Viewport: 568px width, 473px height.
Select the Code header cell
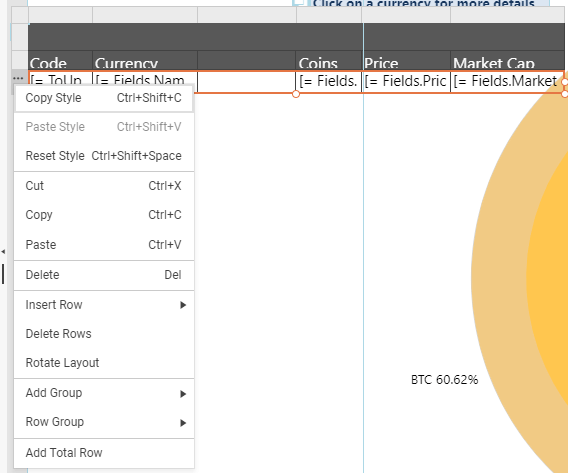point(60,61)
